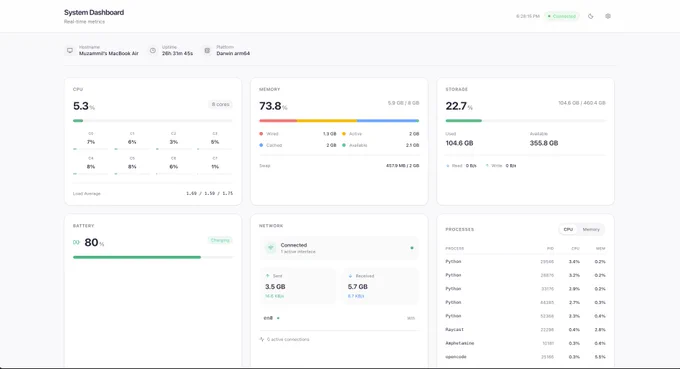
Task: Click the clock icon beside Uptime
Action: pos(153,51)
